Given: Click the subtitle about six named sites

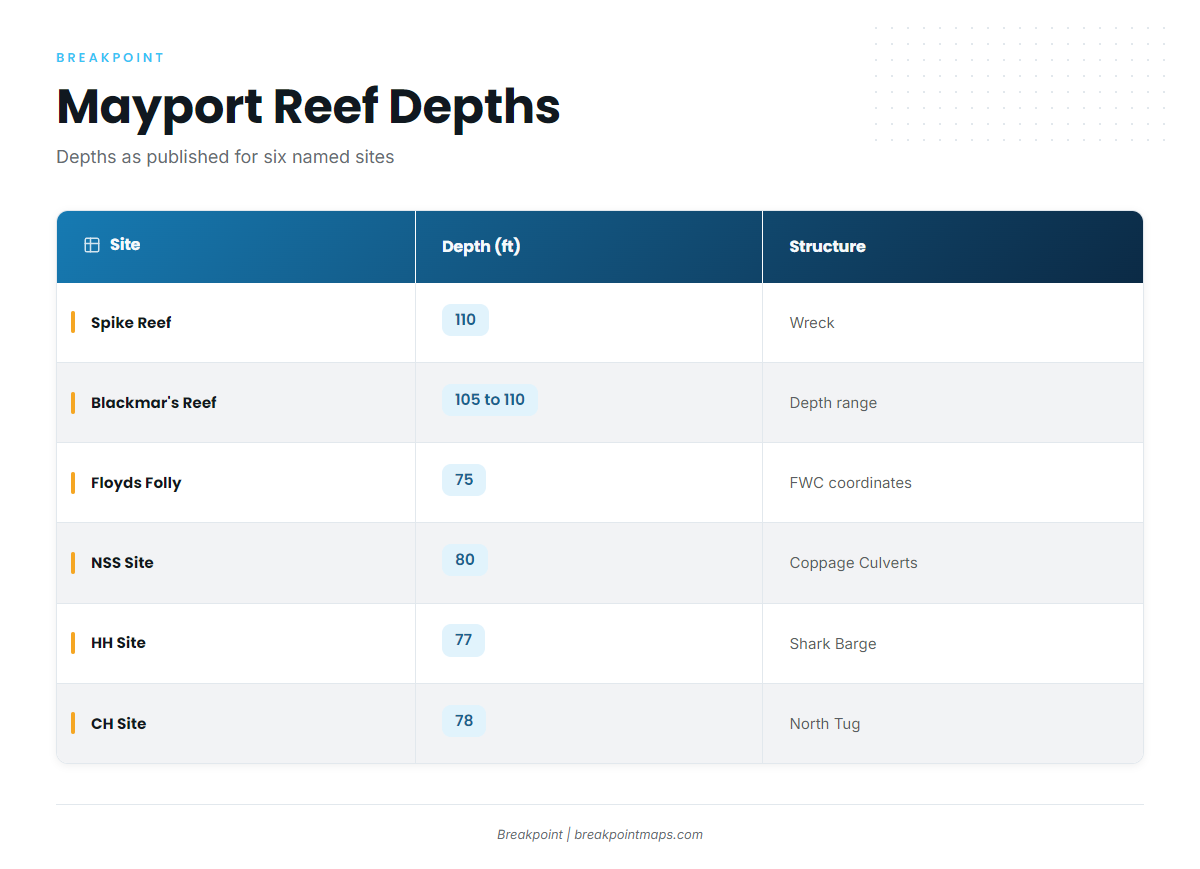Looking at the screenshot, I should point(225,157).
